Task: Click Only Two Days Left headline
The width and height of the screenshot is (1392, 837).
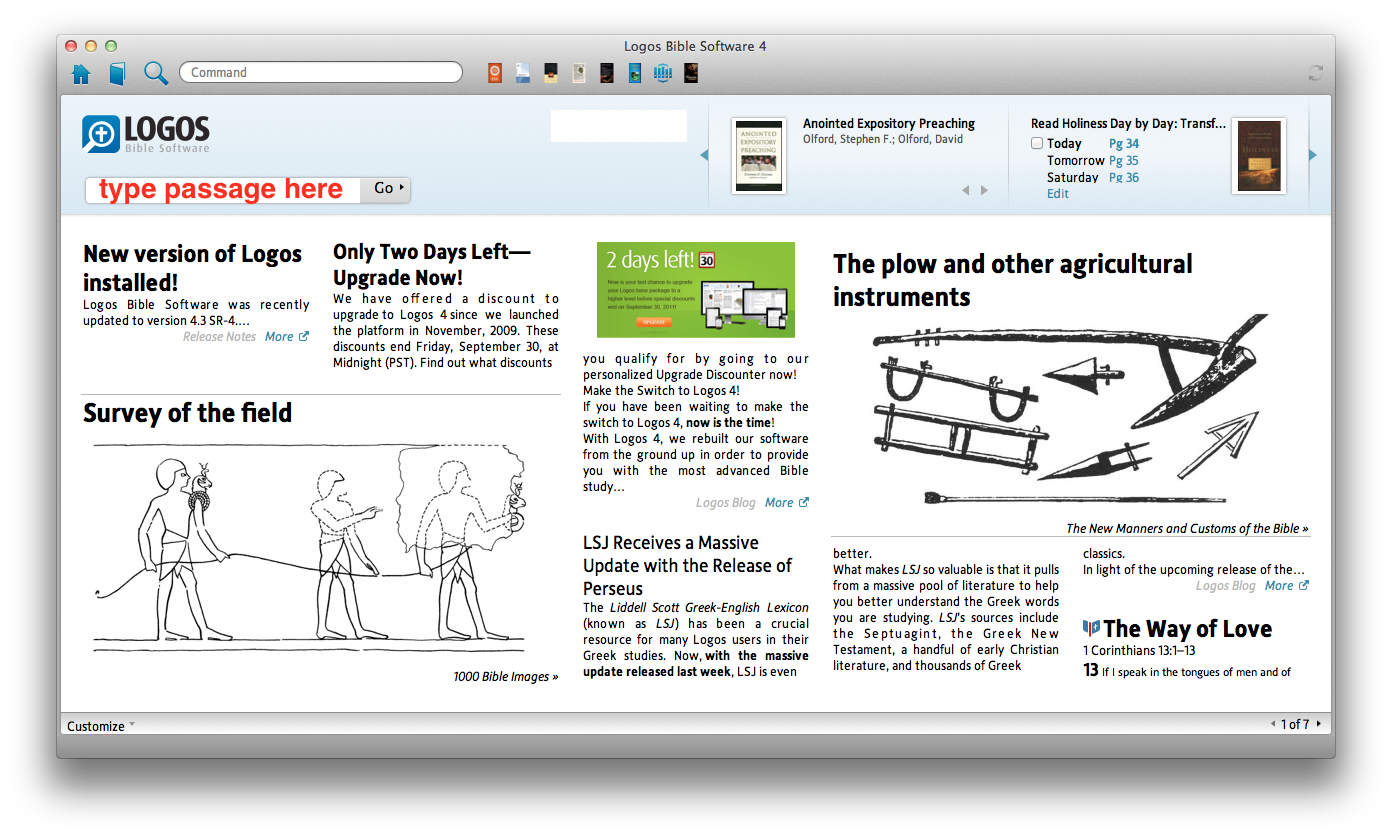Action: click(x=432, y=265)
